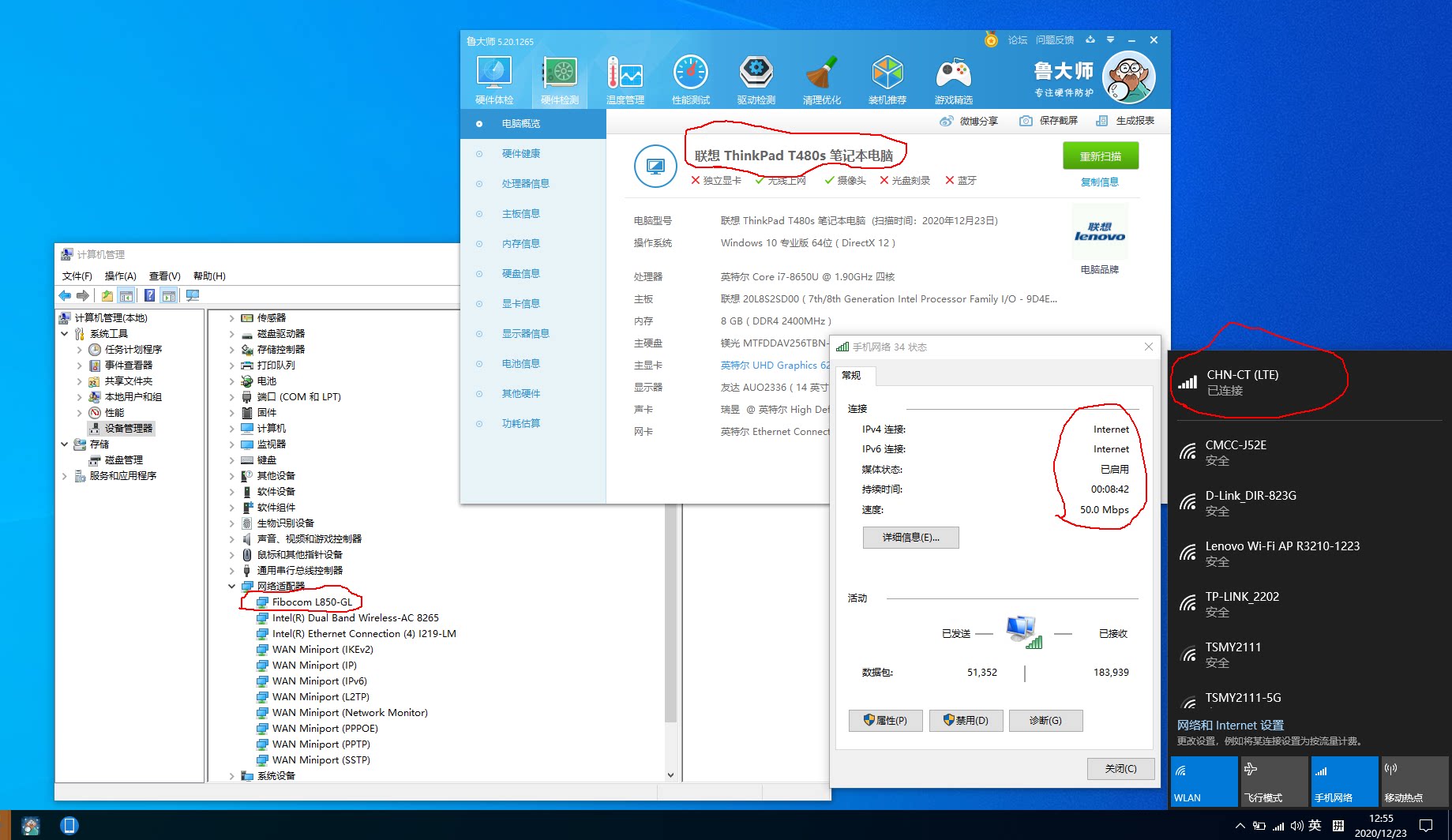This screenshot has width=1452, height=840.
Task: Click the 详细信息(E)... details button
Action: coord(910,538)
